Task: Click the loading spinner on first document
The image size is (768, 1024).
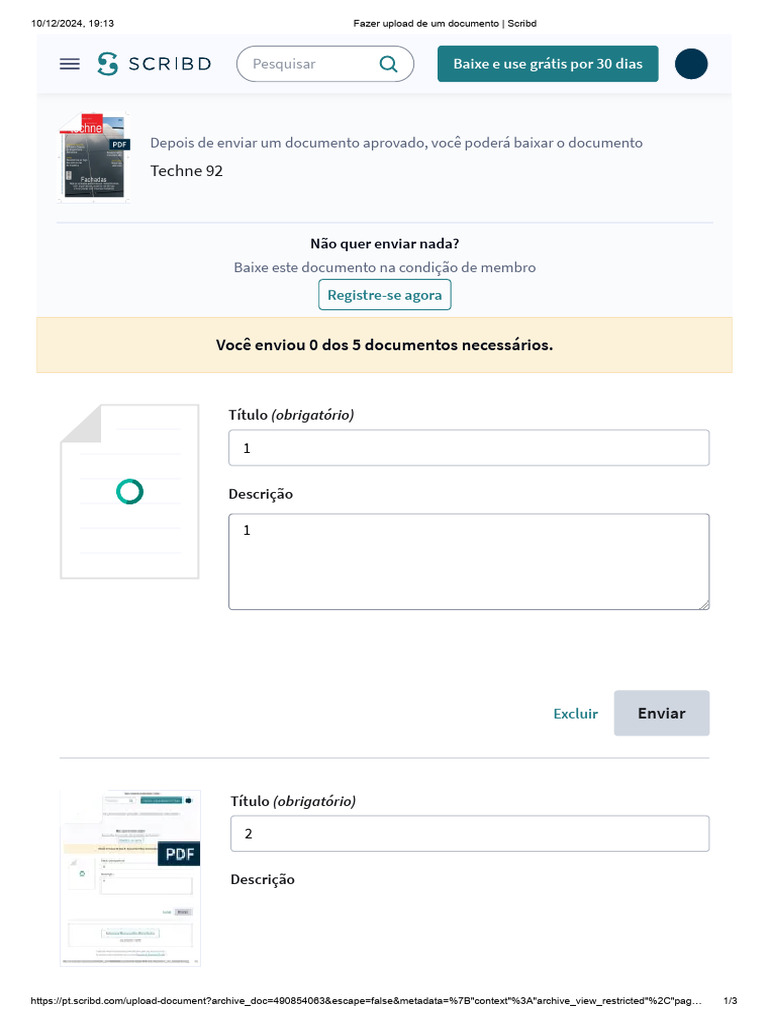Action: click(130, 491)
